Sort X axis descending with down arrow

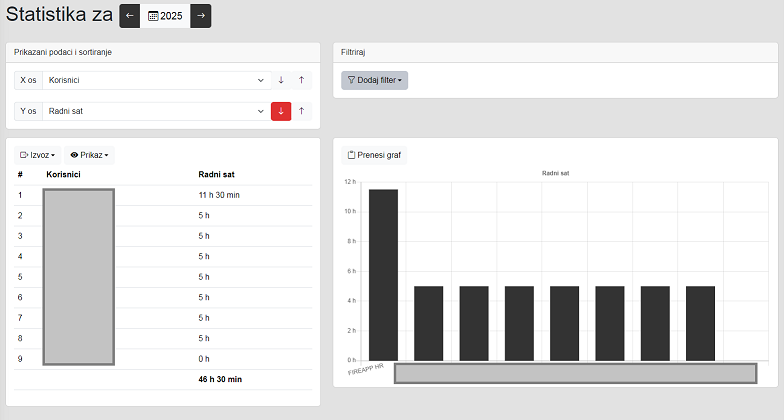pos(281,80)
